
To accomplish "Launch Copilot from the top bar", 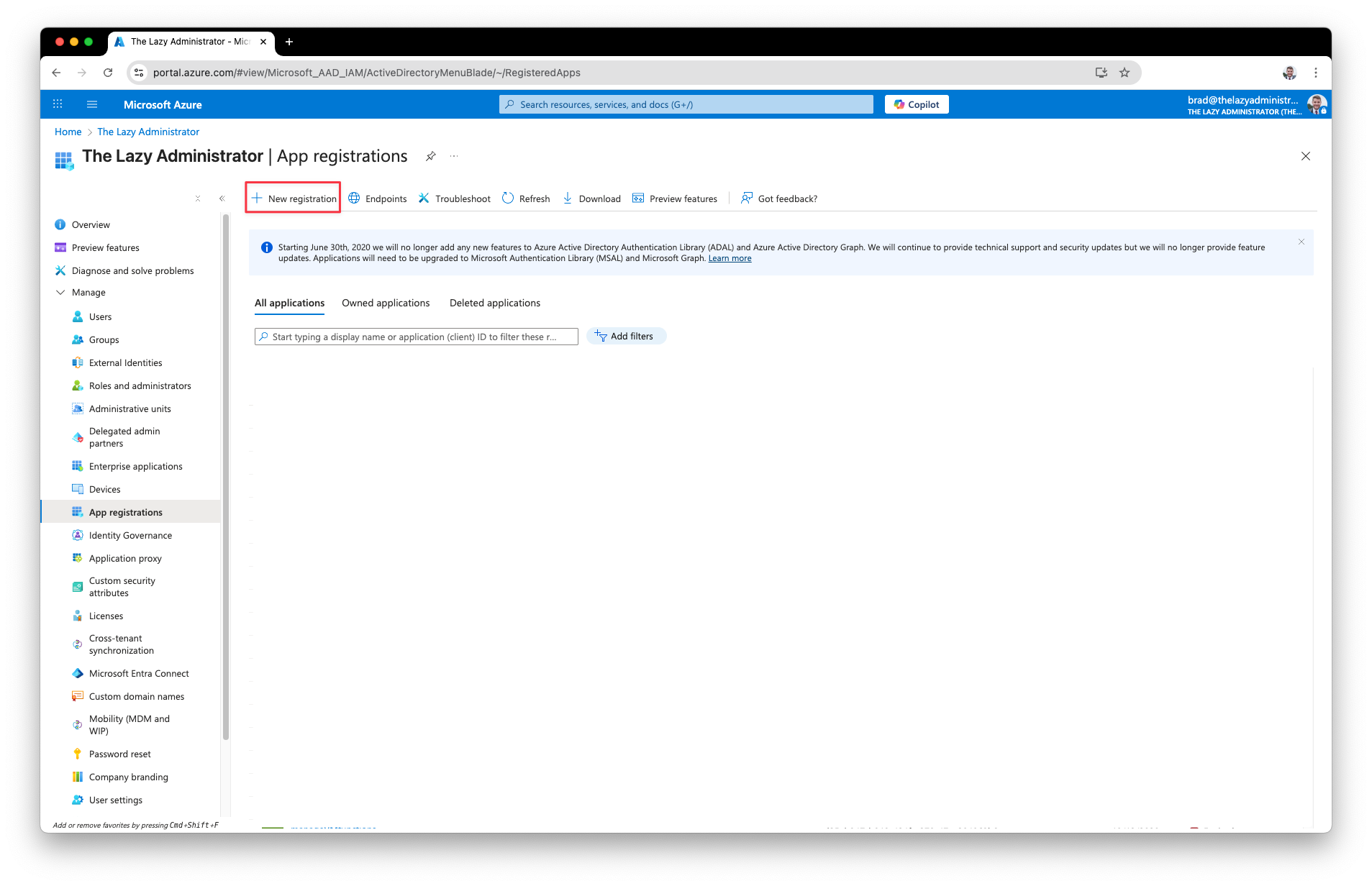I will 917,104.
